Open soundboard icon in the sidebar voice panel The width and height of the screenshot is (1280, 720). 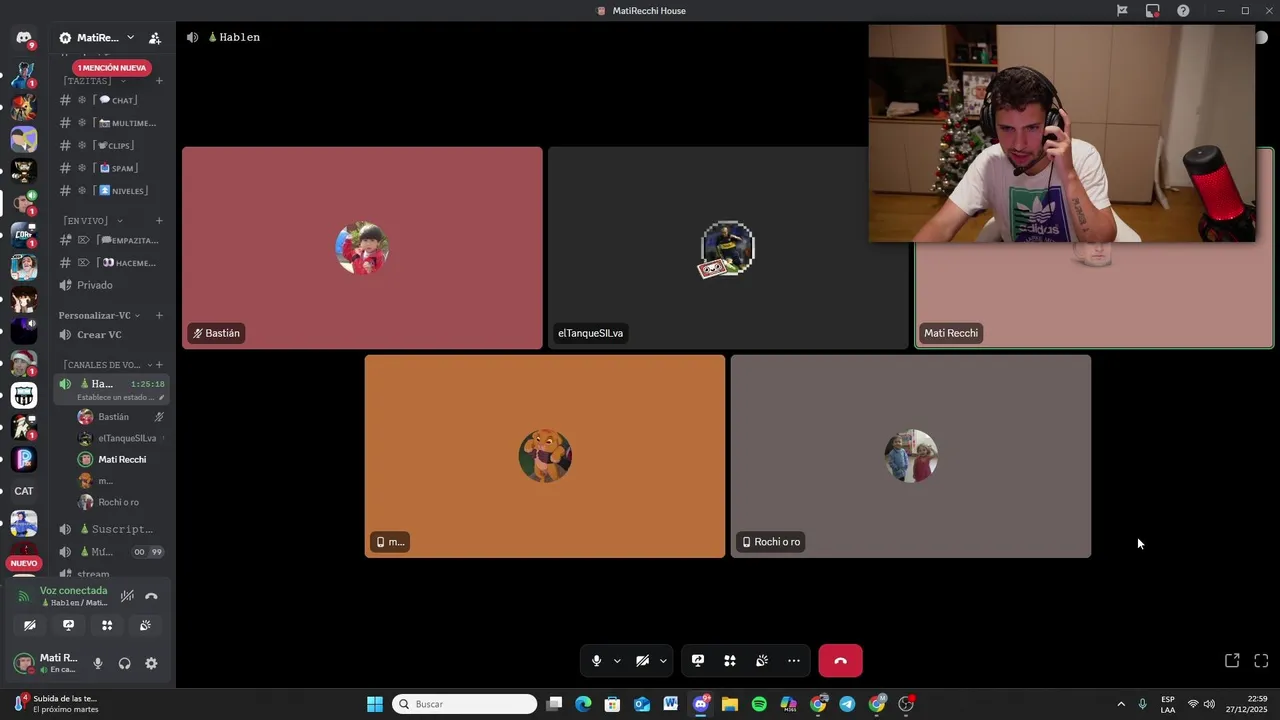click(x=145, y=625)
